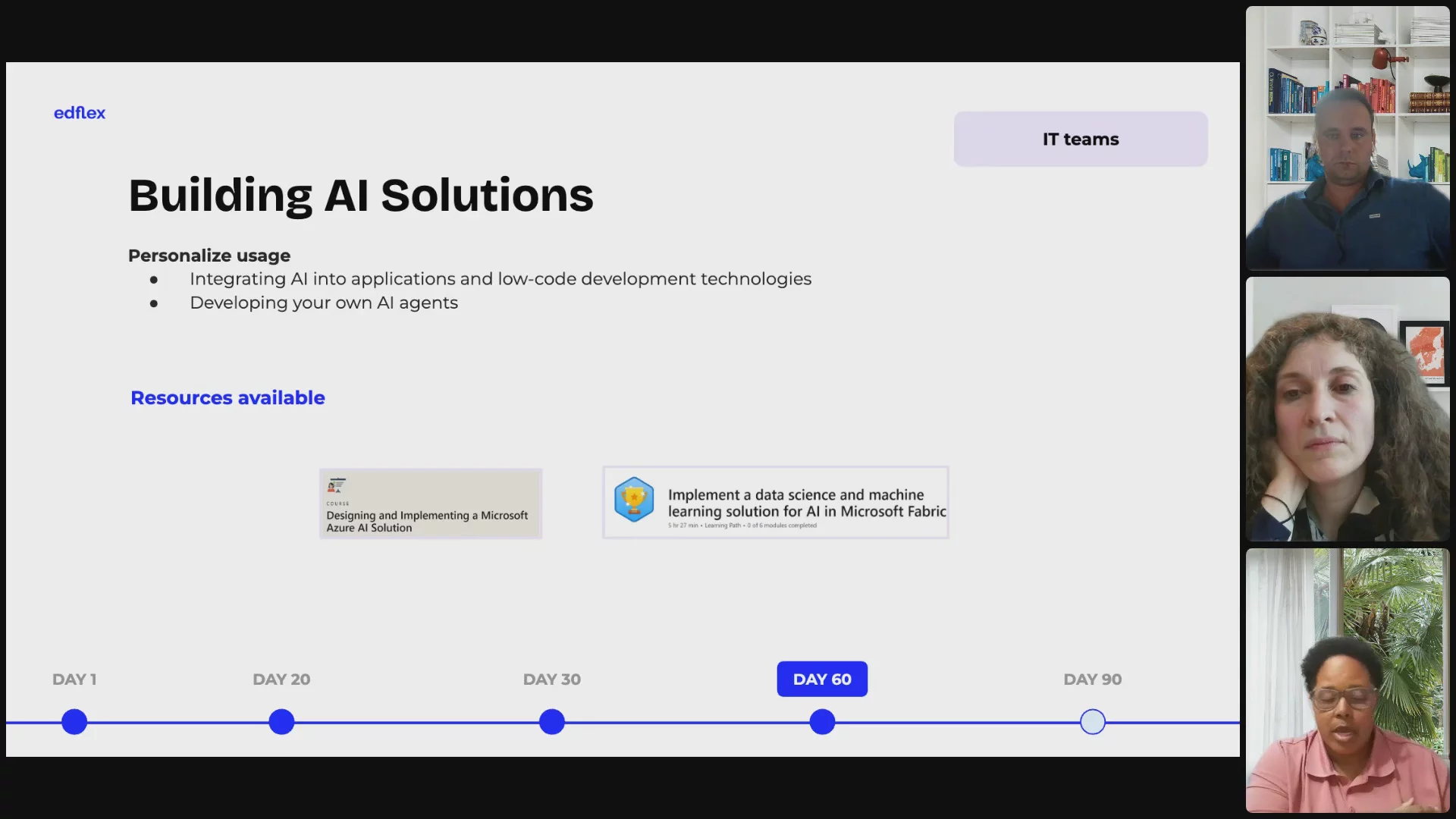Click the Resources available heading
The height and width of the screenshot is (819, 1456).
pyautogui.click(x=227, y=397)
